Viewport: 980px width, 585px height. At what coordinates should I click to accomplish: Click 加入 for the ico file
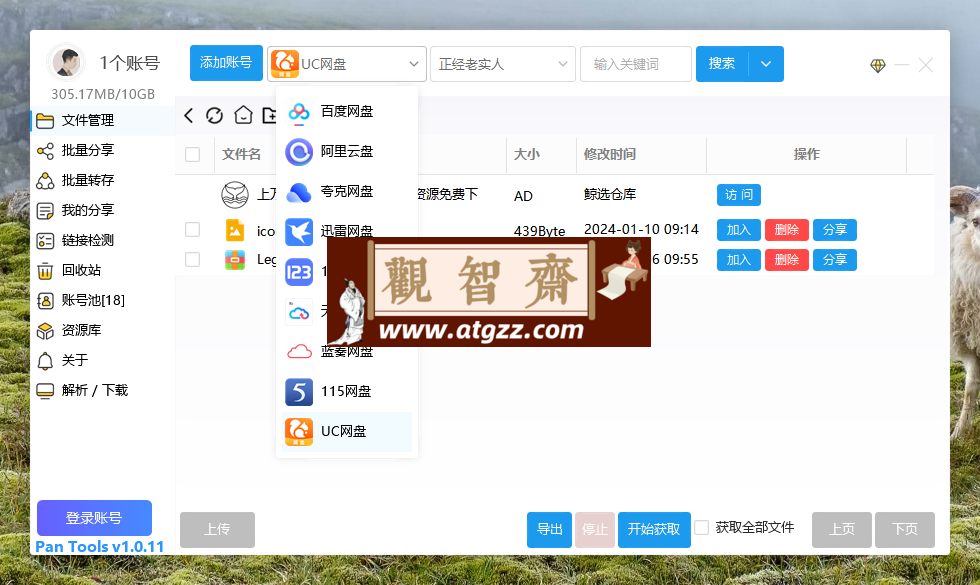(x=739, y=230)
